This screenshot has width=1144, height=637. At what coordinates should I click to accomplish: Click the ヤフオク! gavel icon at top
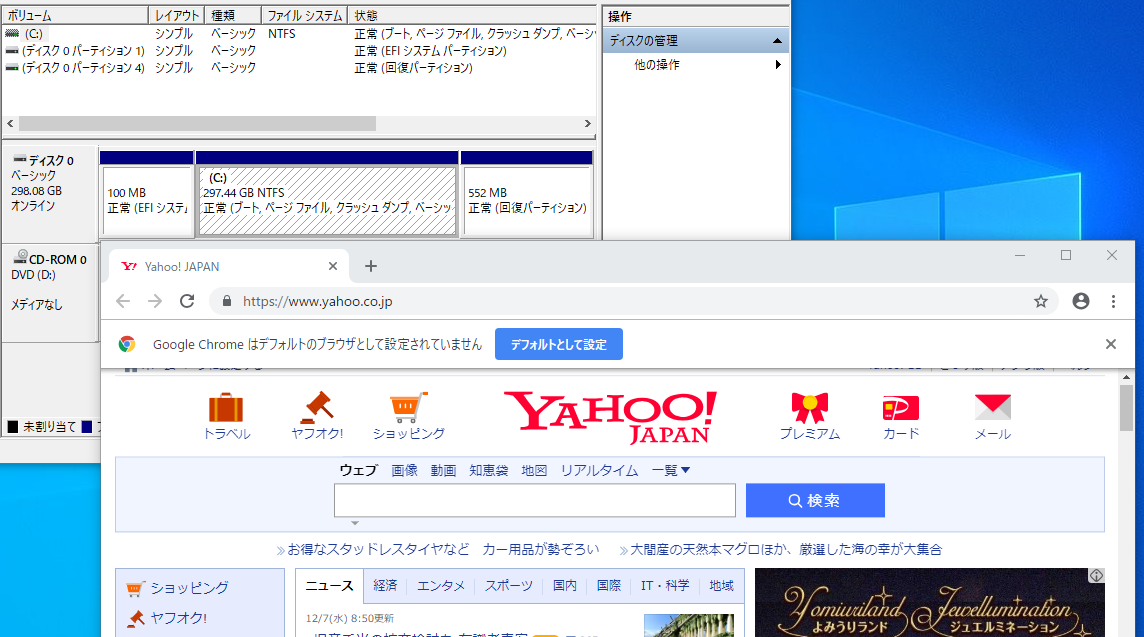pos(317,407)
